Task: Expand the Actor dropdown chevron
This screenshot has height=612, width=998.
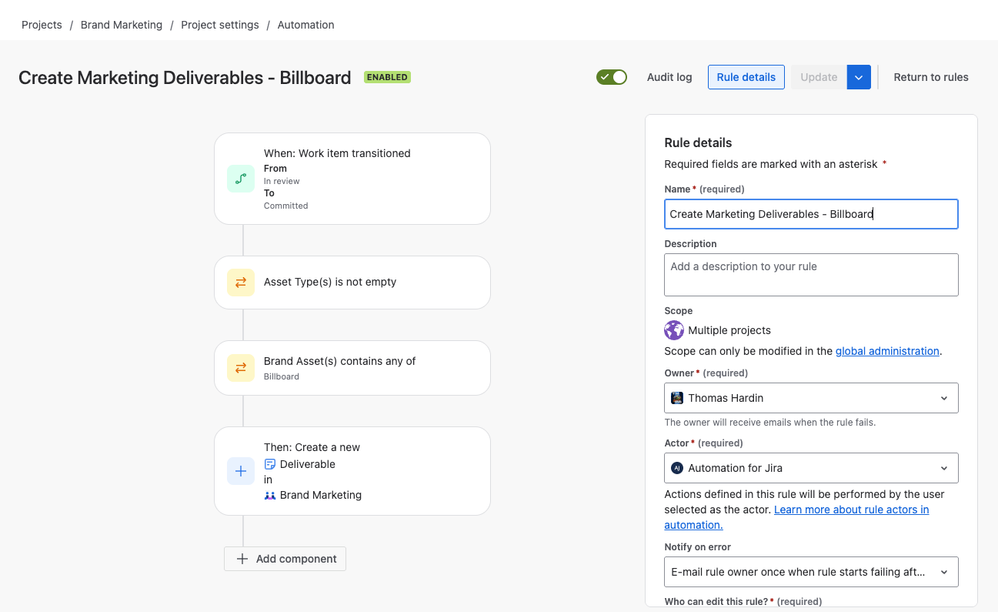Action: 944,468
